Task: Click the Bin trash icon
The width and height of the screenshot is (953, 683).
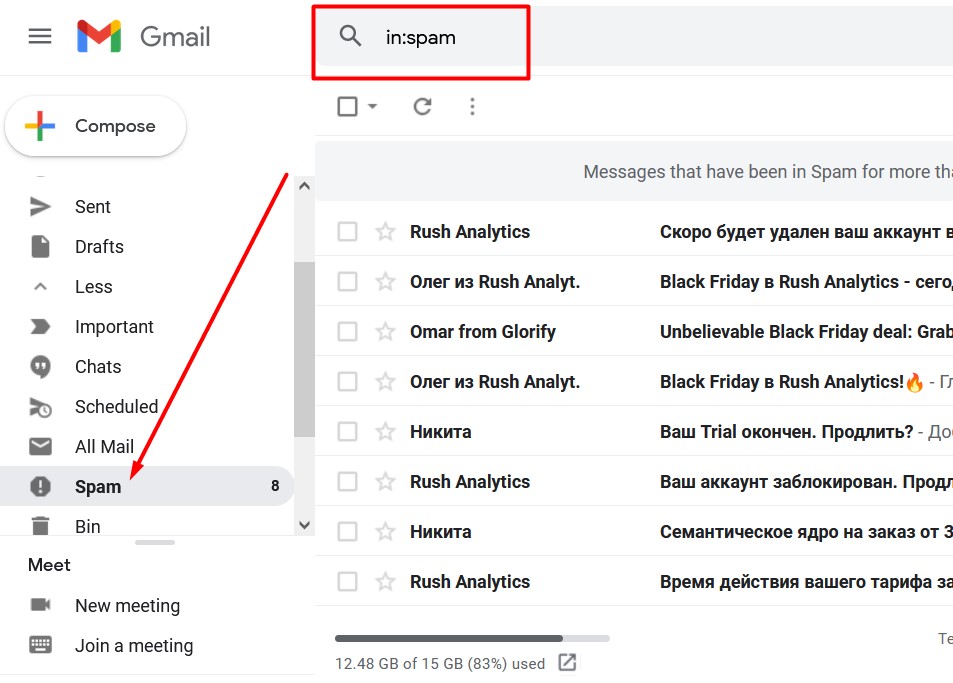Action: pyautogui.click(x=40, y=526)
